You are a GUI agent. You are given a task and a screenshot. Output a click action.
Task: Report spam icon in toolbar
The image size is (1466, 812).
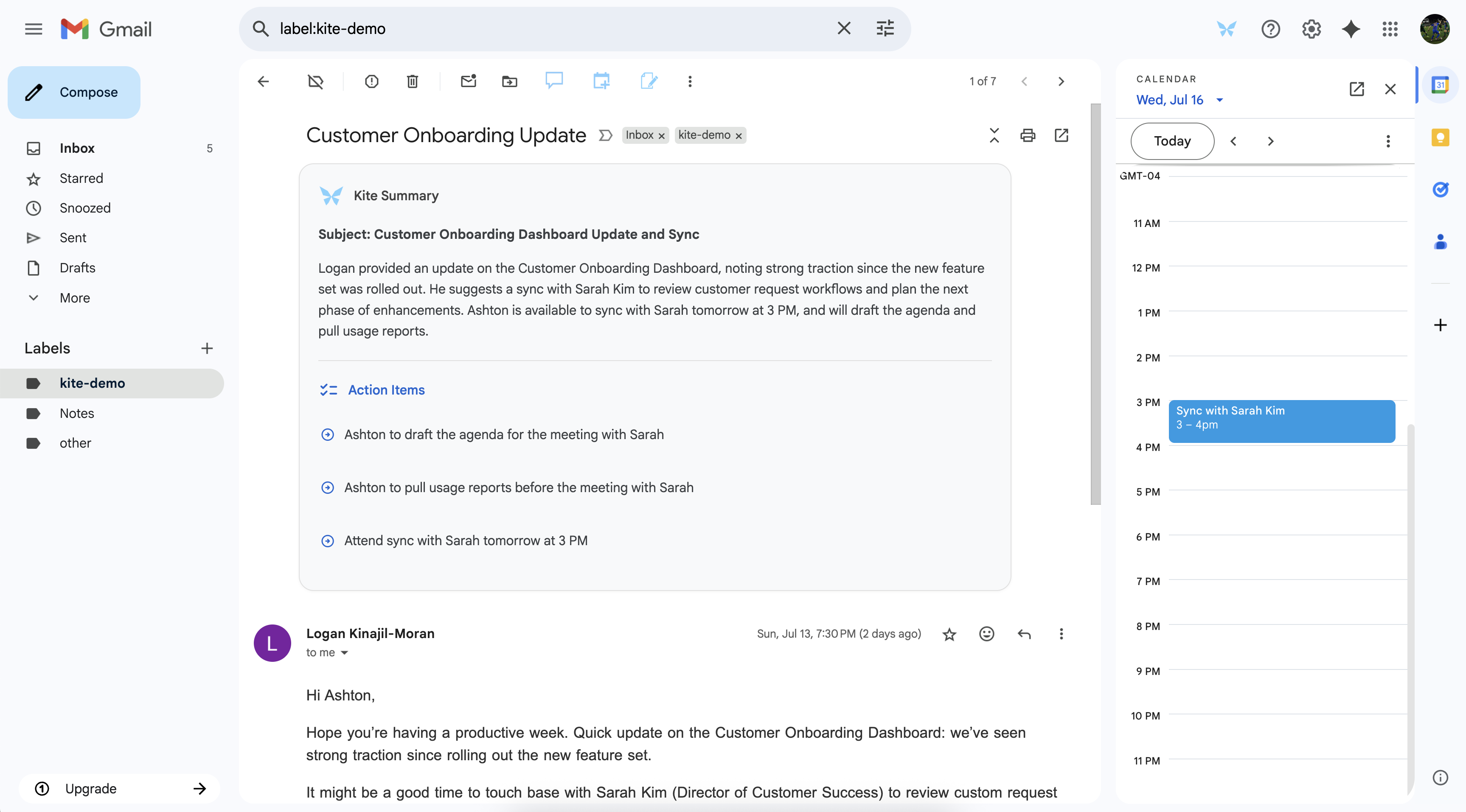coord(371,81)
